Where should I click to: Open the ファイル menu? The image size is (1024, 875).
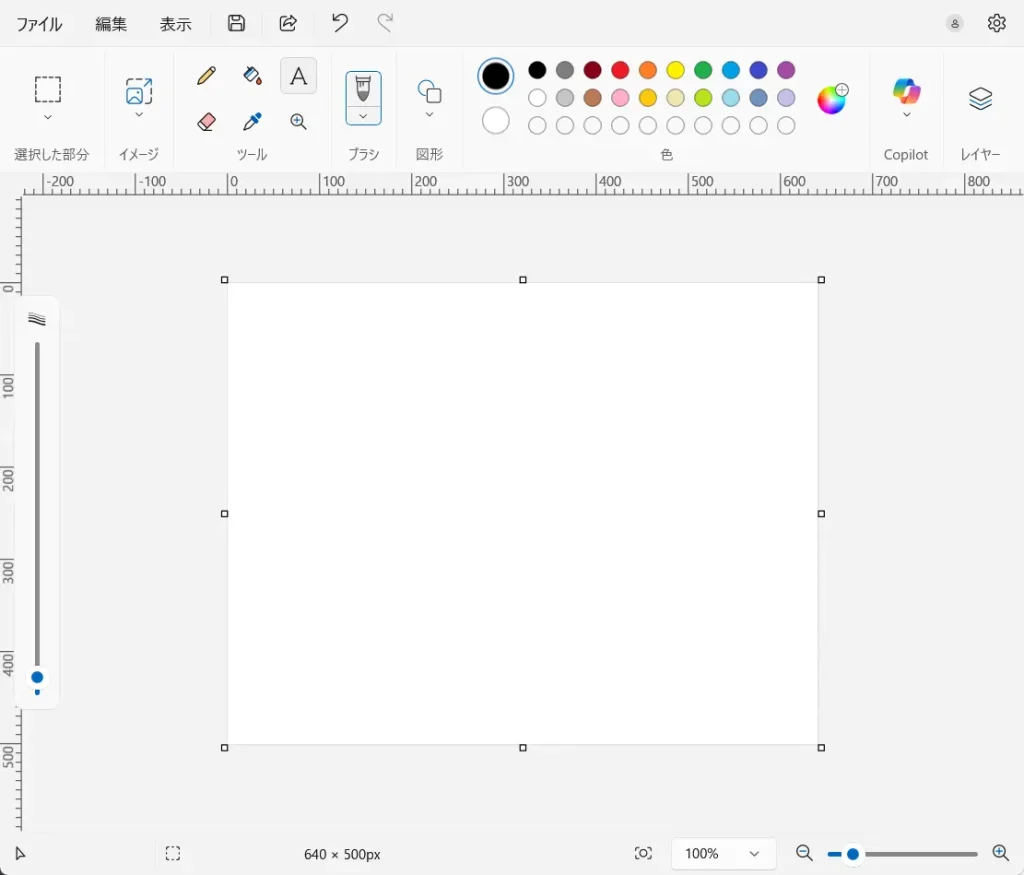coord(39,24)
